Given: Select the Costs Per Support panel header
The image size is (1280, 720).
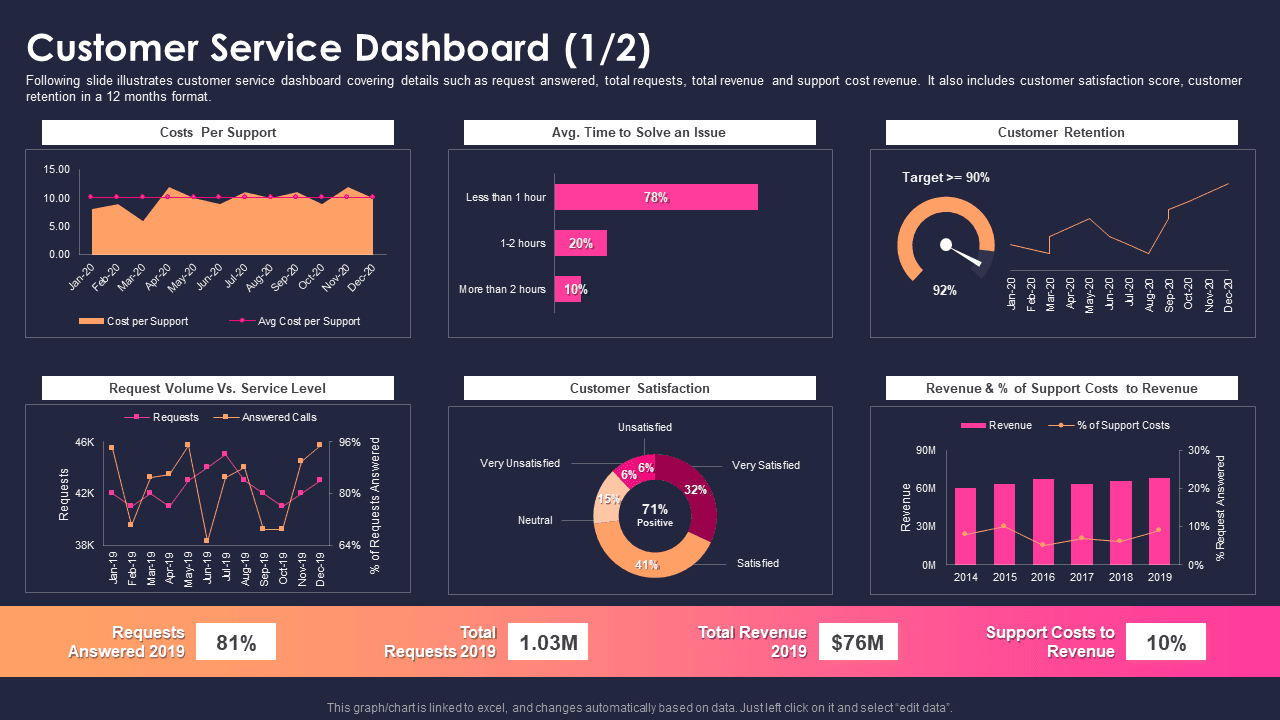Looking at the screenshot, I should point(218,132).
